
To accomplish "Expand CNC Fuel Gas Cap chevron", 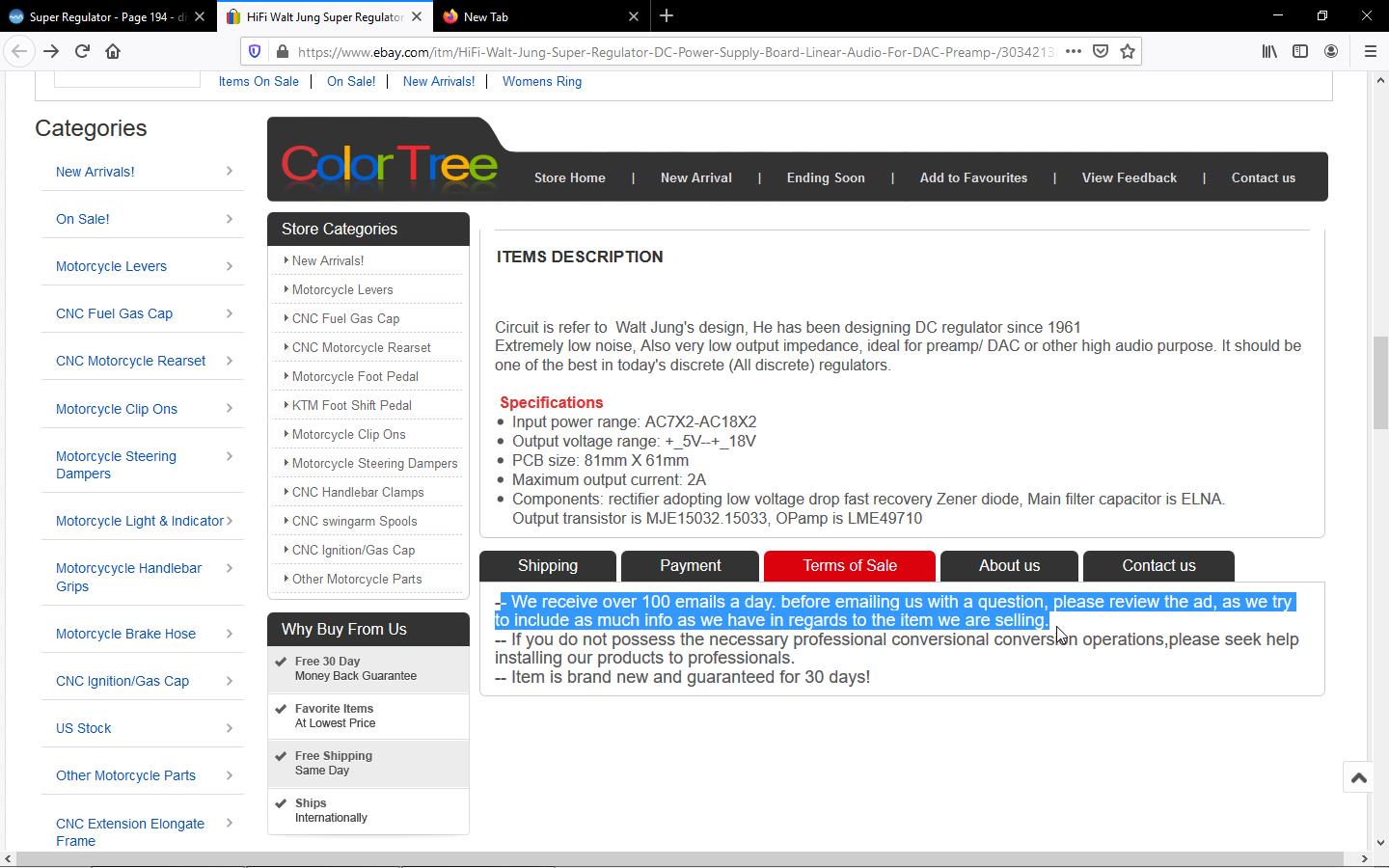I will coord(230,312).
